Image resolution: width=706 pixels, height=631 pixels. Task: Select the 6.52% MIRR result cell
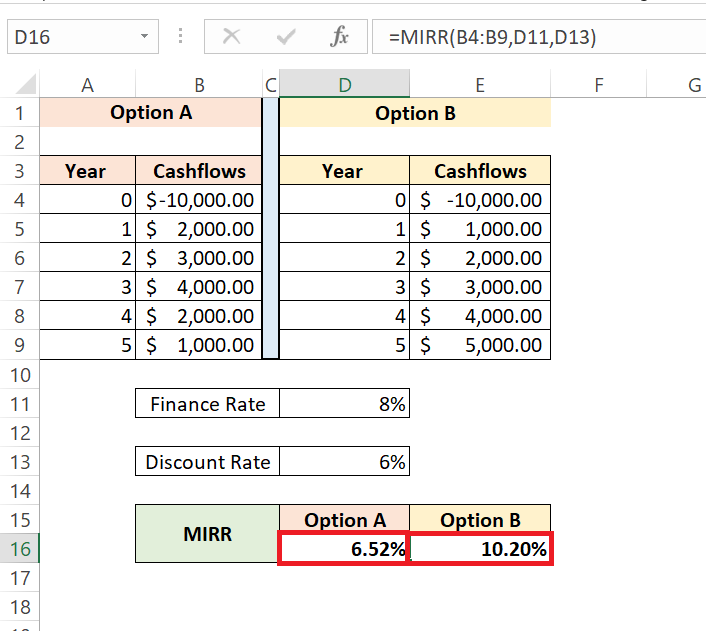point(343,549)
